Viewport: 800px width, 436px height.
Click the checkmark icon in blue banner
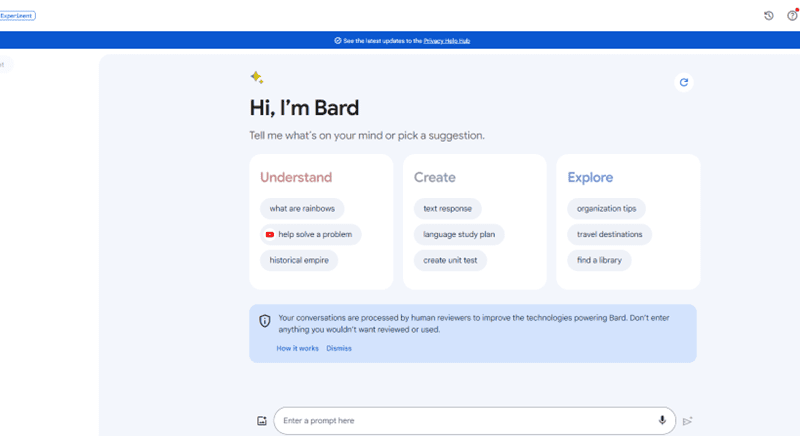click(x=337, y=41)
